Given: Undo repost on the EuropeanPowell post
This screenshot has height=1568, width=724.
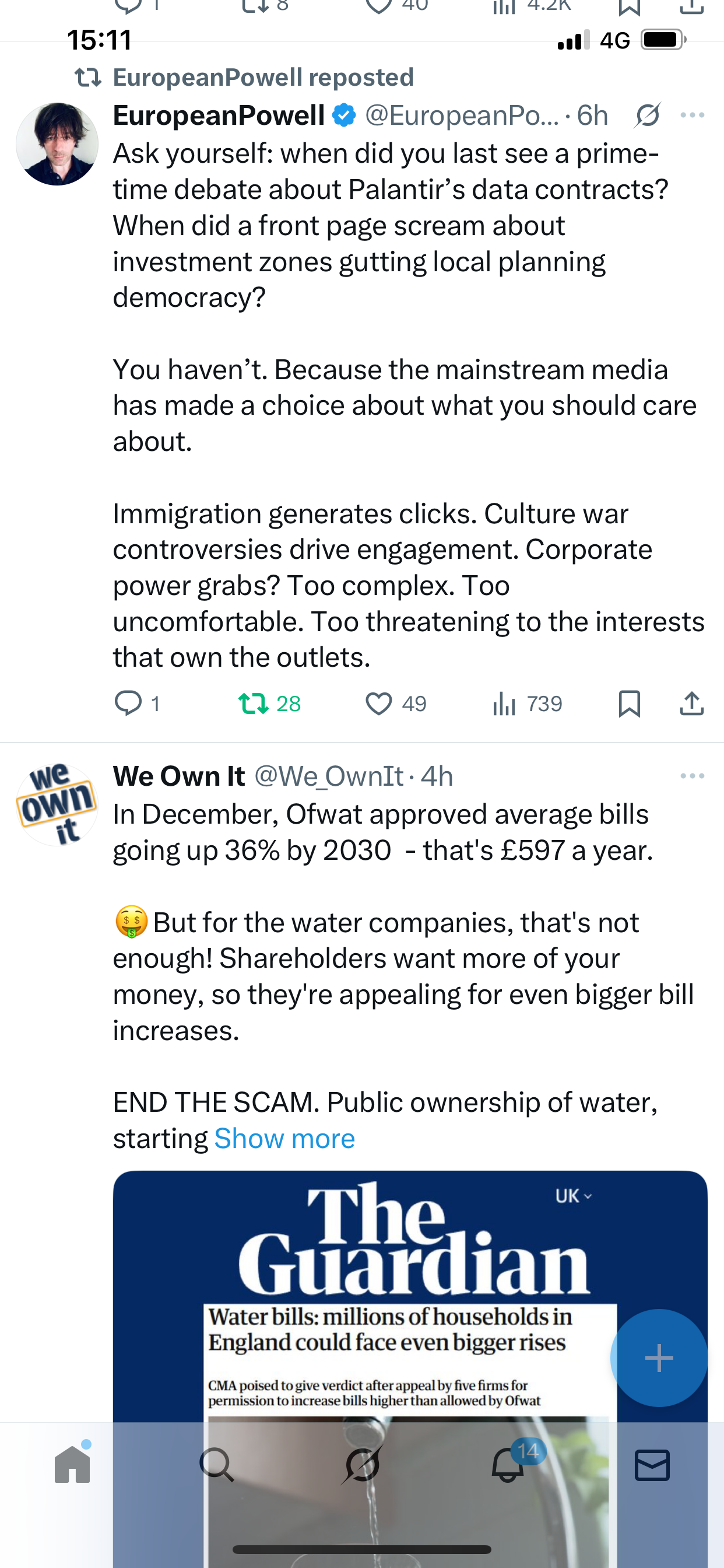Looking at the screenshot, I should tap(254, 703).
